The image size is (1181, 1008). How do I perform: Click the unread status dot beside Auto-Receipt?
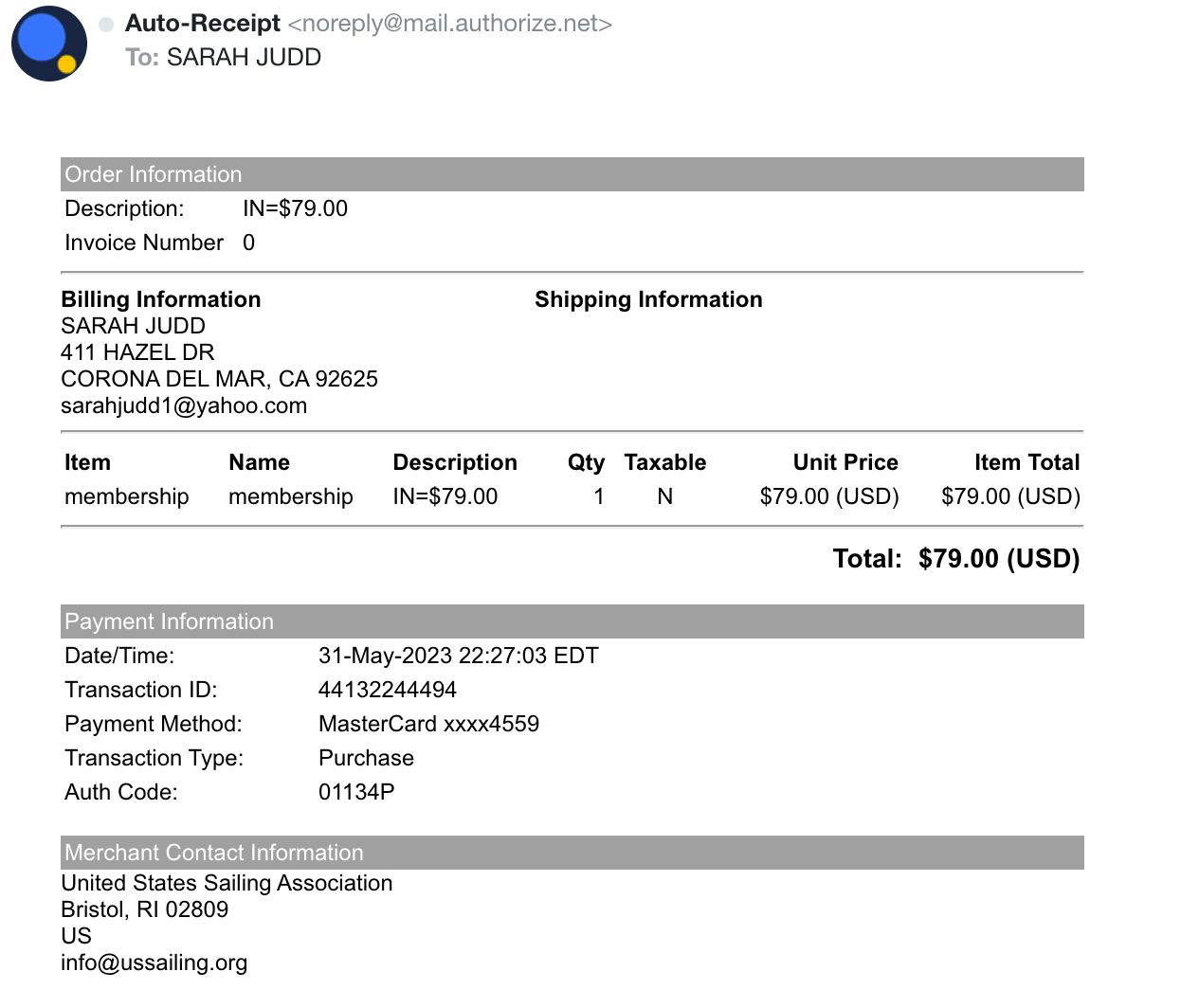106,24
